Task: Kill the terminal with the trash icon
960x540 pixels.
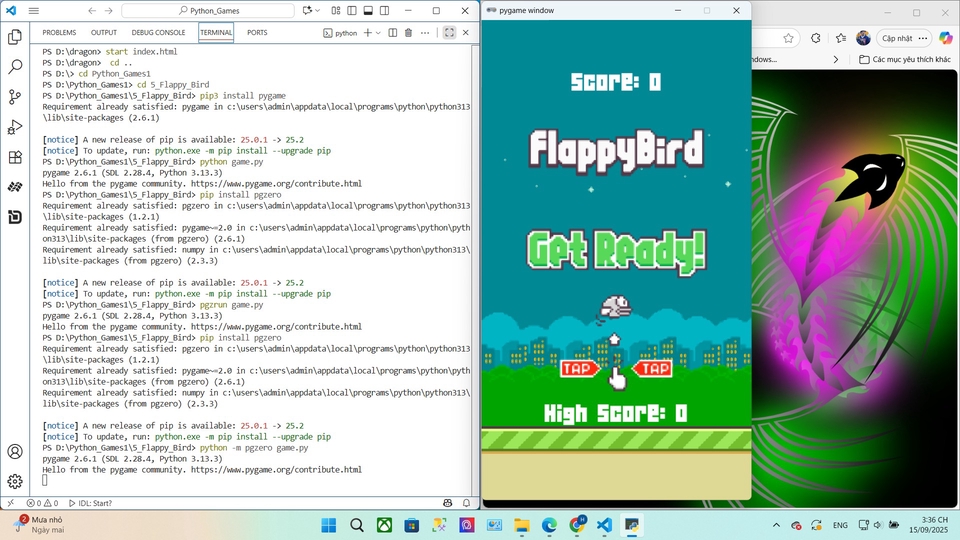Action: [408, 33]
